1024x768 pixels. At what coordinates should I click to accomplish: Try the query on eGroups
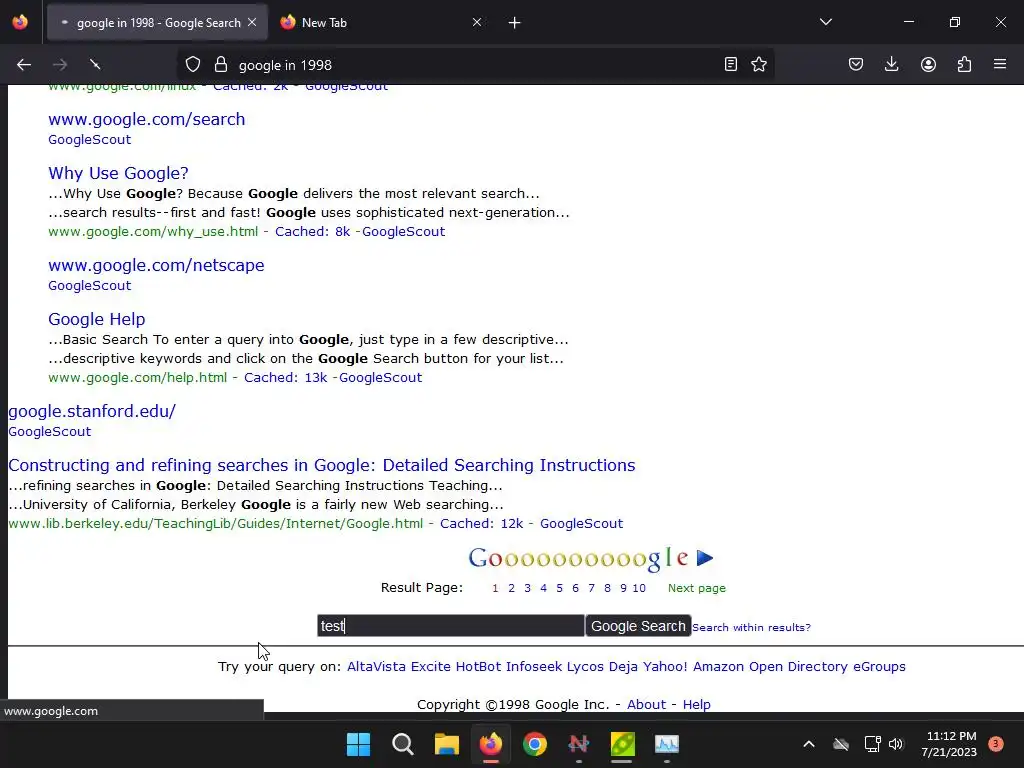879,667
